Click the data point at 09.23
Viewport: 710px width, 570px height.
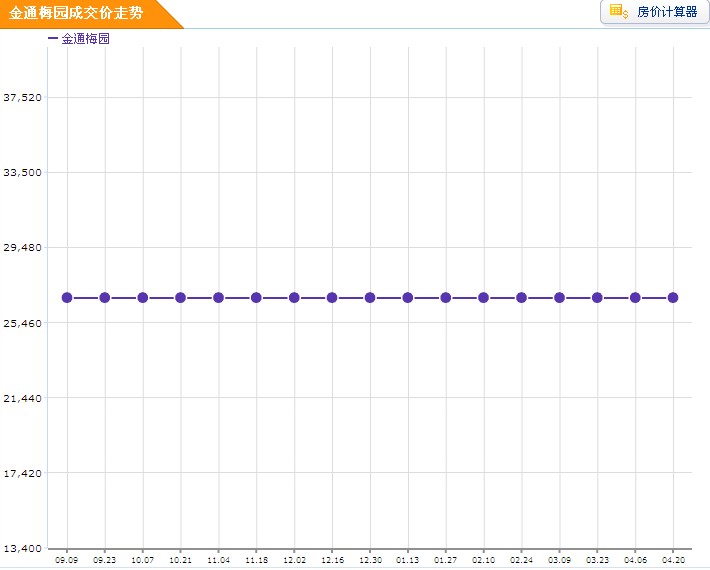pos(105,297)
